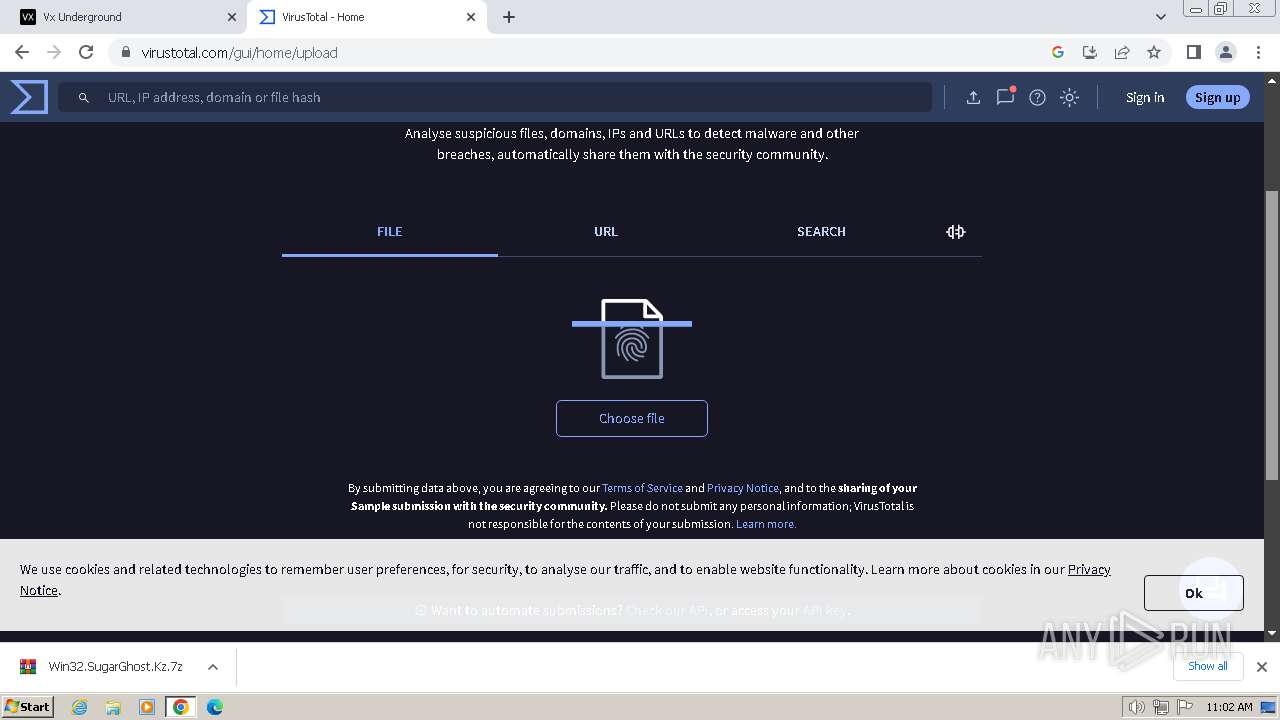
Task: Toggle the light/dark theme sun icon
Action: (x=1069, y=97)
